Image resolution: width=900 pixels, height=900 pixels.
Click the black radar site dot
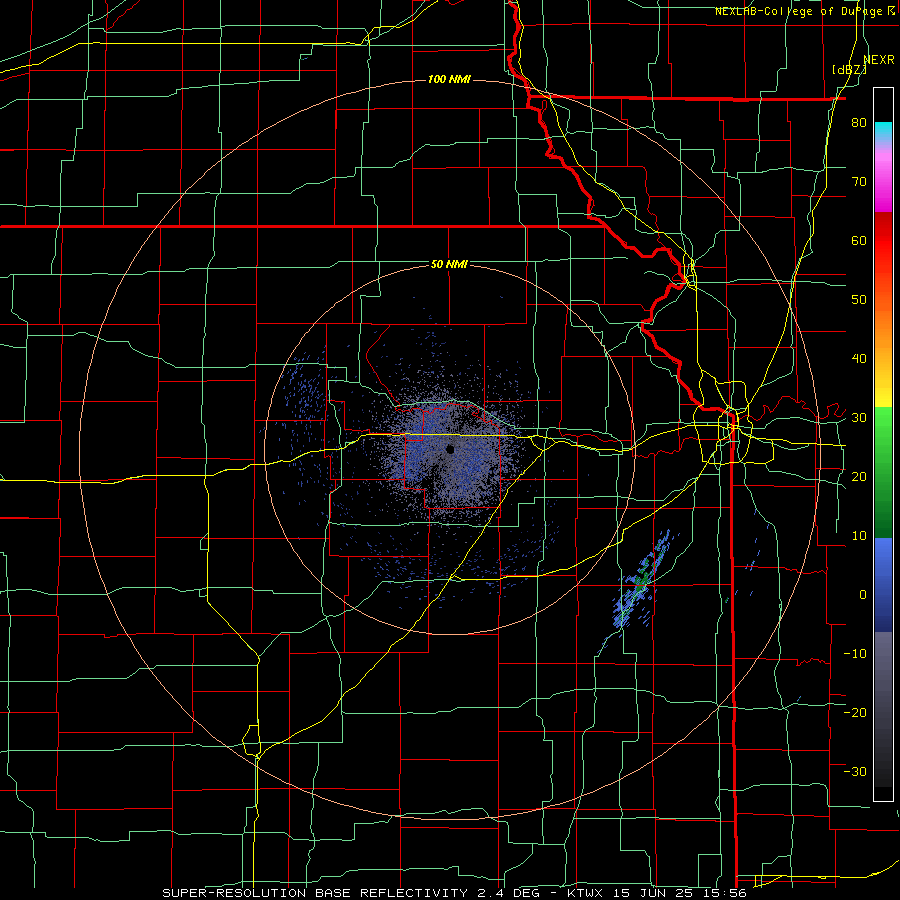pos(450,449)
